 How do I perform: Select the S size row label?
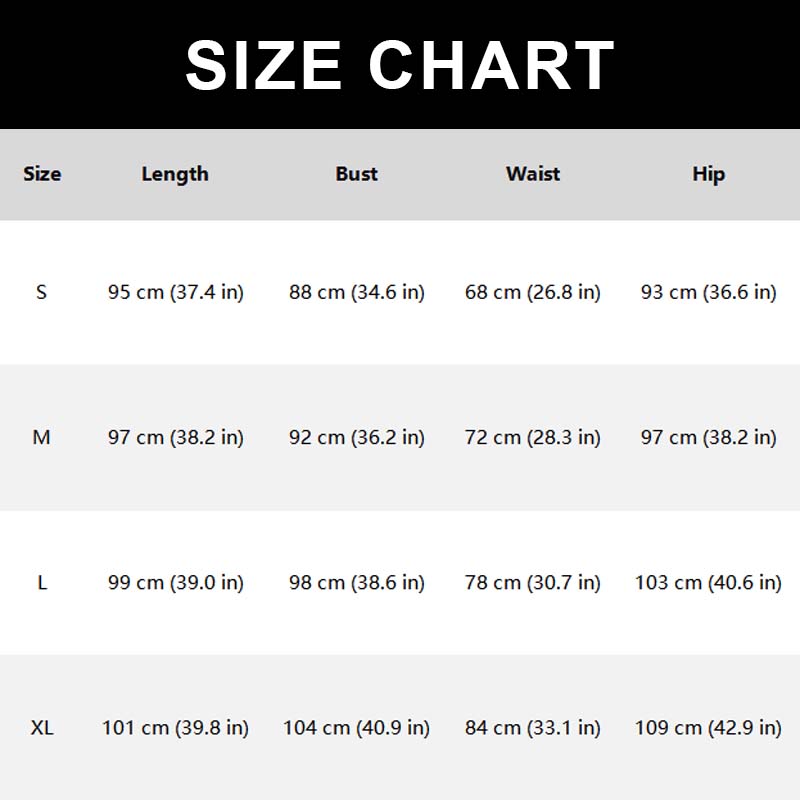coord(42,292)
